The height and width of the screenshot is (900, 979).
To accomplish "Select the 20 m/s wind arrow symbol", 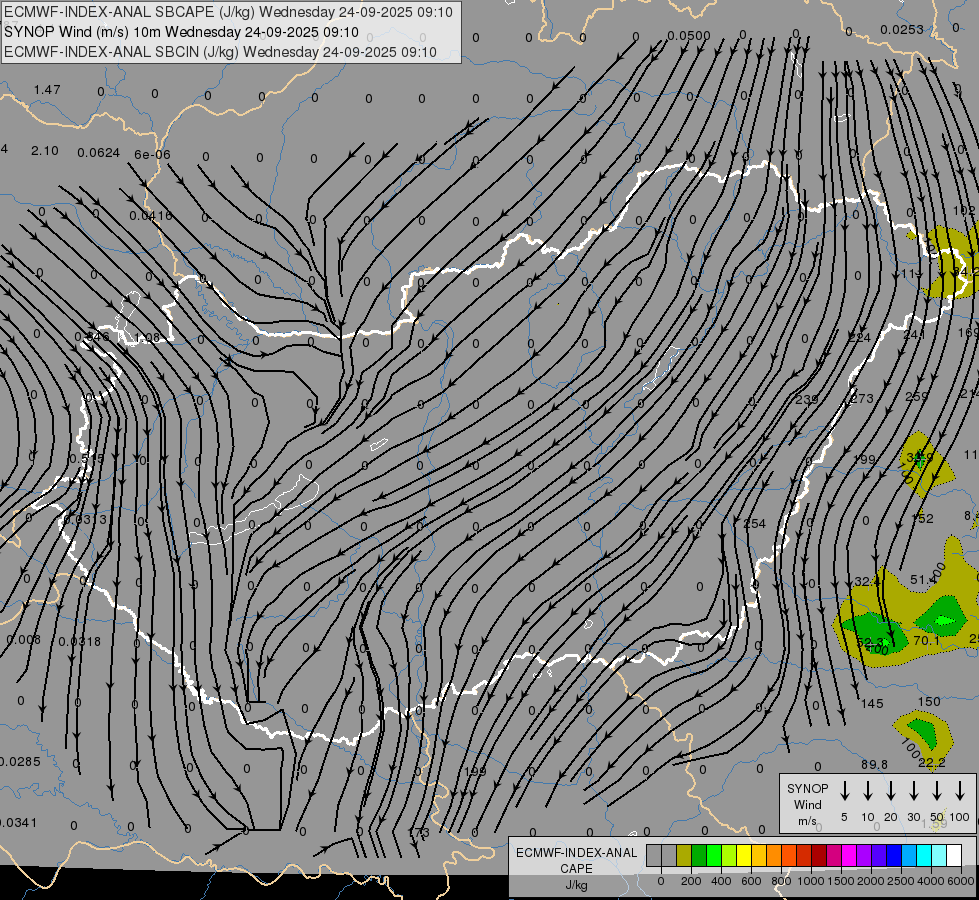I will (x=891, y=791).
